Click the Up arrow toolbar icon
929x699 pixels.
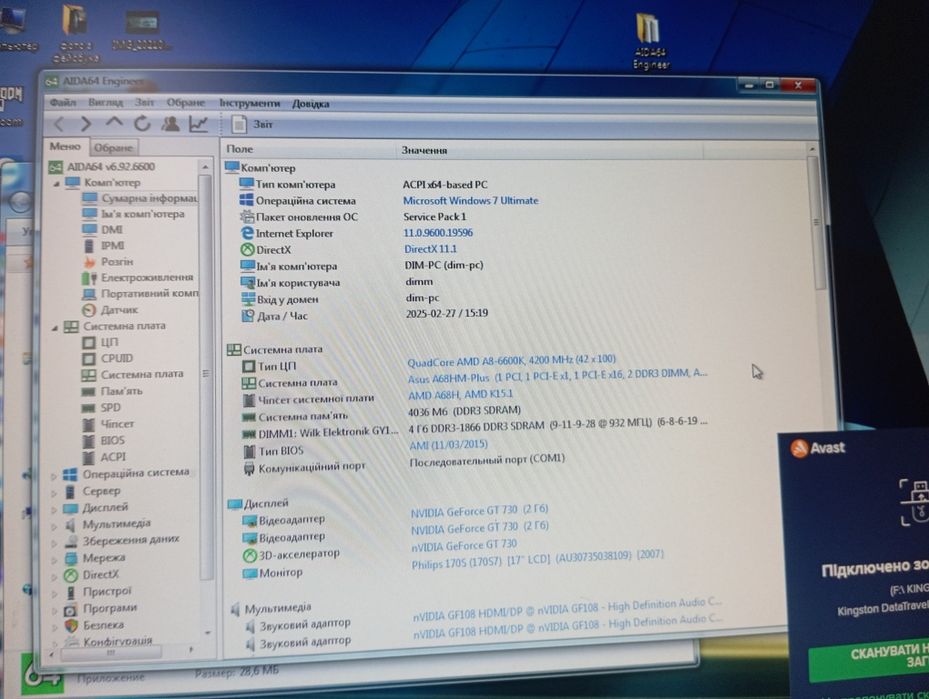click(114, 123)
